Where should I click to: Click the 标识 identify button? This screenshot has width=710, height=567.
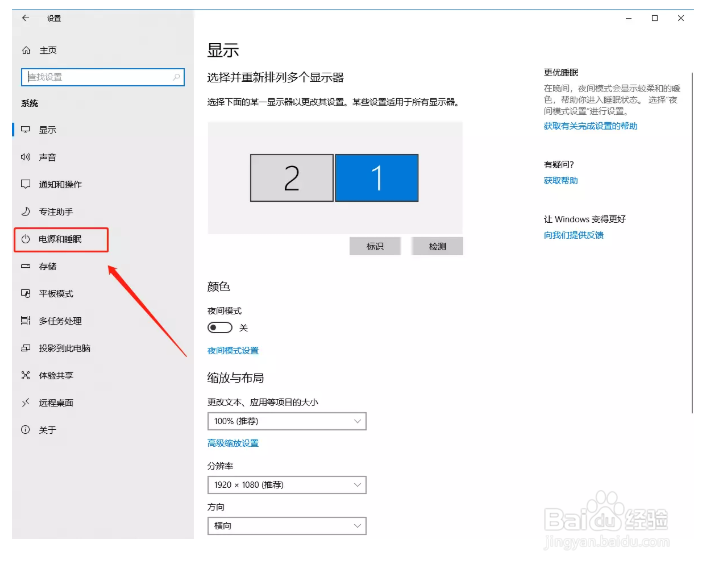(x=375, y=246)
